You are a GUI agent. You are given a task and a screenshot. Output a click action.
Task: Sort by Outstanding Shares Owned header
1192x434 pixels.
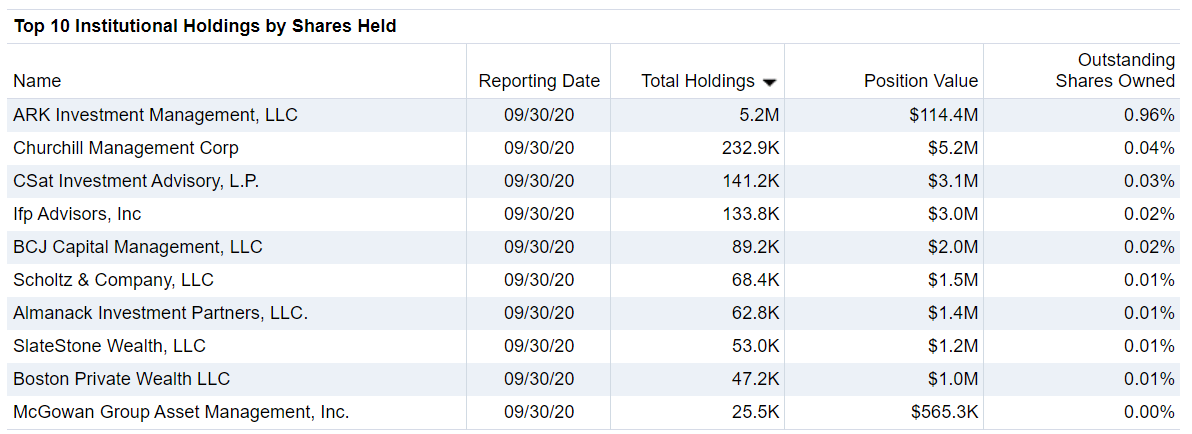(x=1115, y=71)
